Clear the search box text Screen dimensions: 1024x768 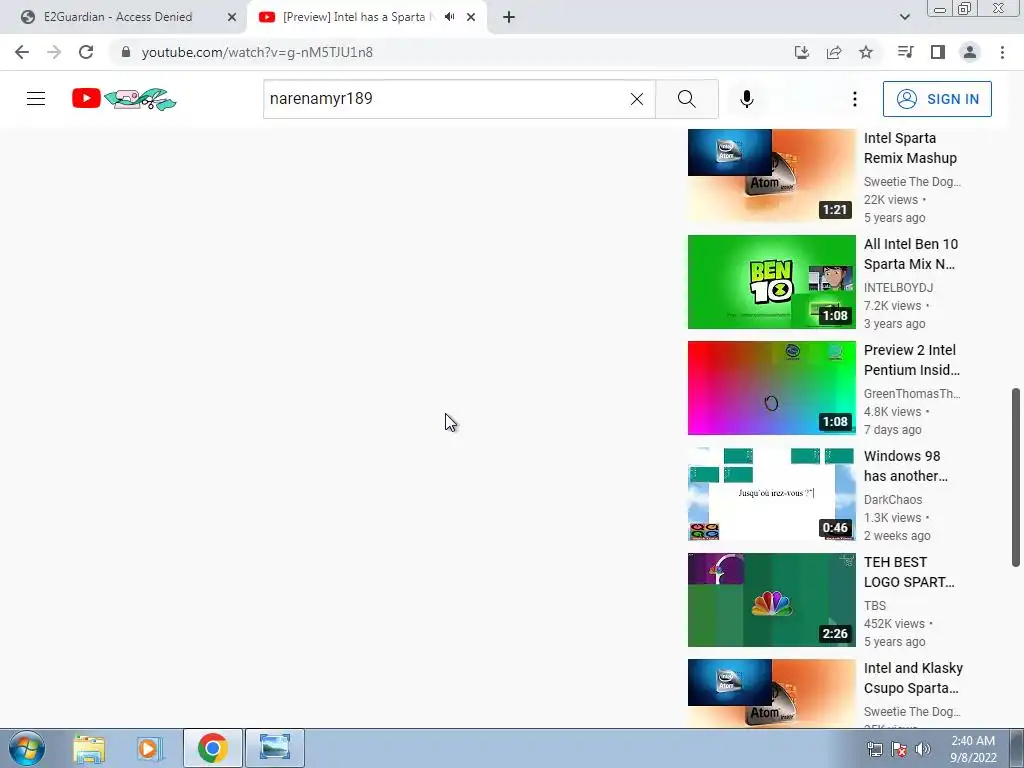(x=637, y=99)
